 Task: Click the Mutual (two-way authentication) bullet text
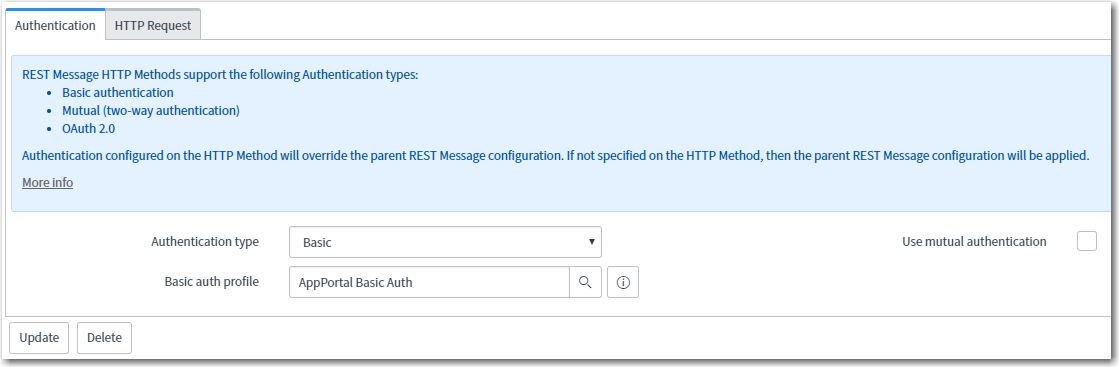point(151,111)
